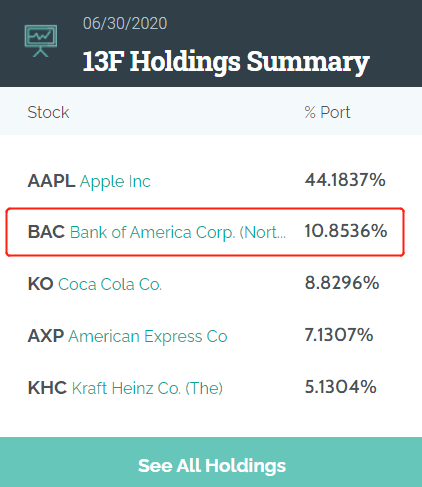422x487 pixels.
Task: Select the AXP ticker symbol
Action: tap(46, 336)
